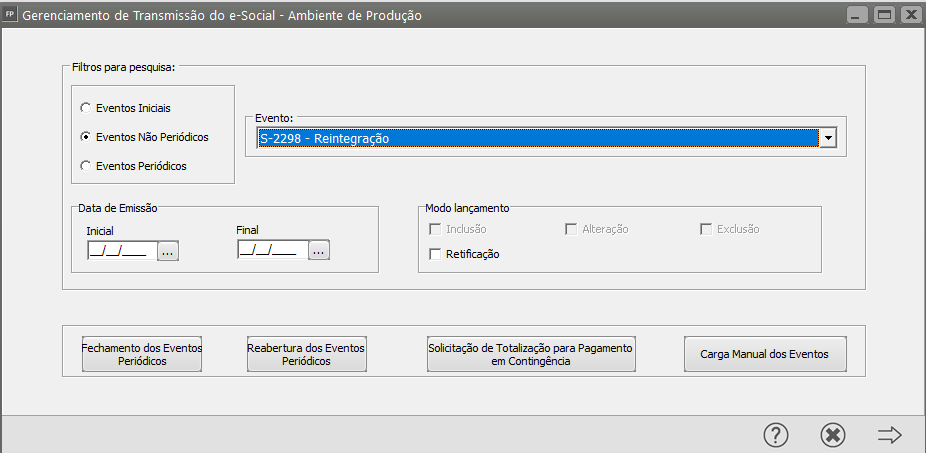
Task: Click Reabertura dos Eventos Periódicos button
Action: [x=306, y=354]
